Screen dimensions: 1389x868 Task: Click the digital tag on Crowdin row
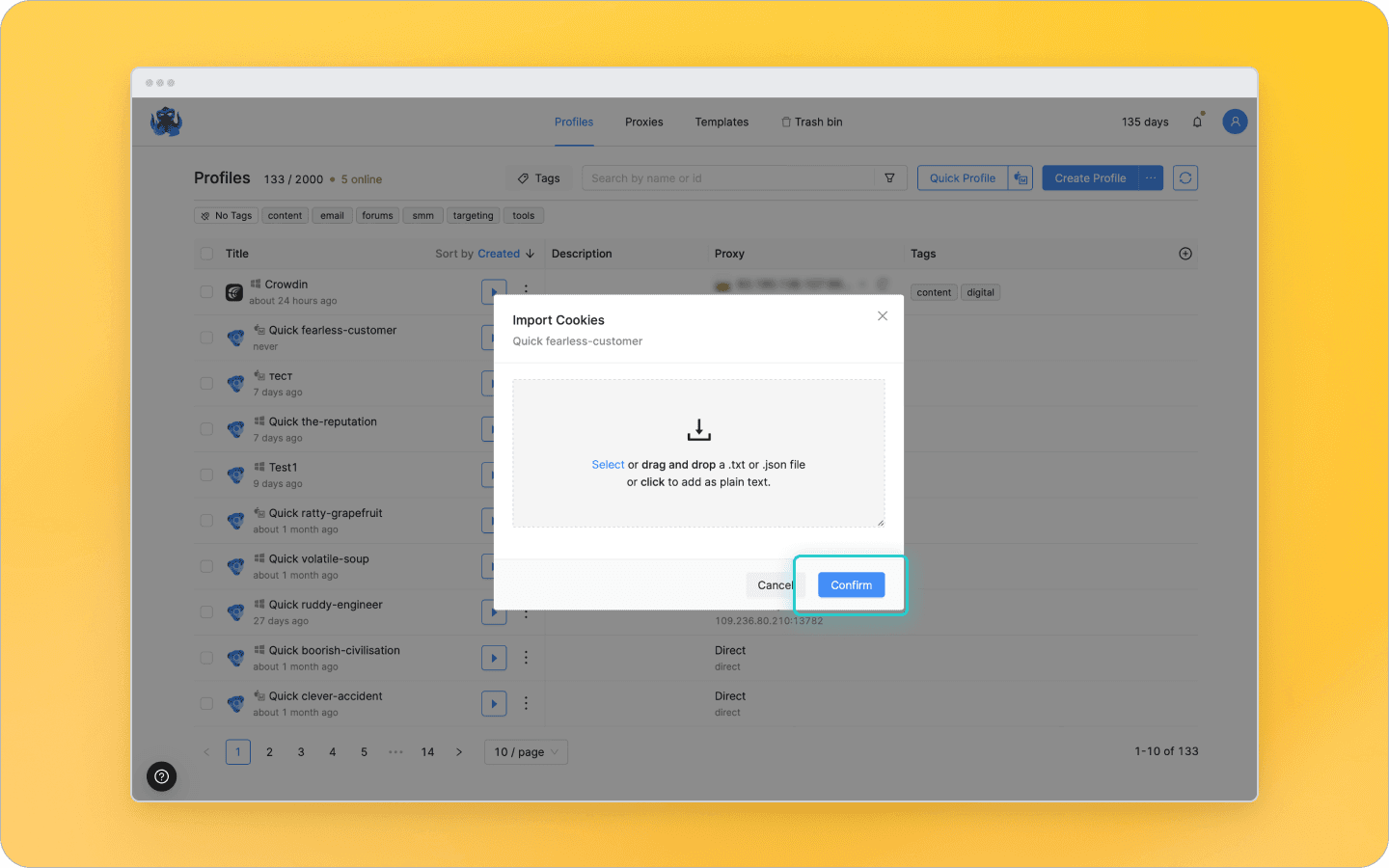pyautogui.click(x=980, y=292)
